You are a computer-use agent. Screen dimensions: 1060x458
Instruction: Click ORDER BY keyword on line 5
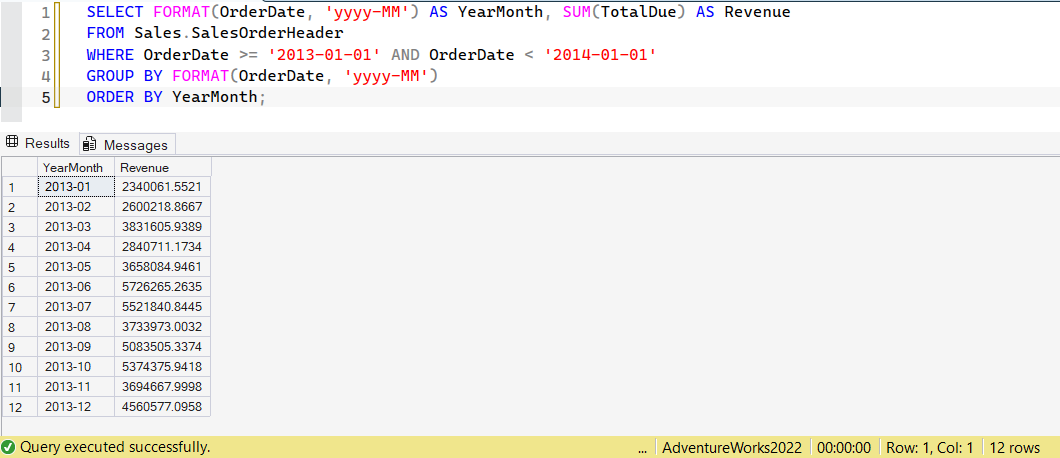click(x=124, y=97)
